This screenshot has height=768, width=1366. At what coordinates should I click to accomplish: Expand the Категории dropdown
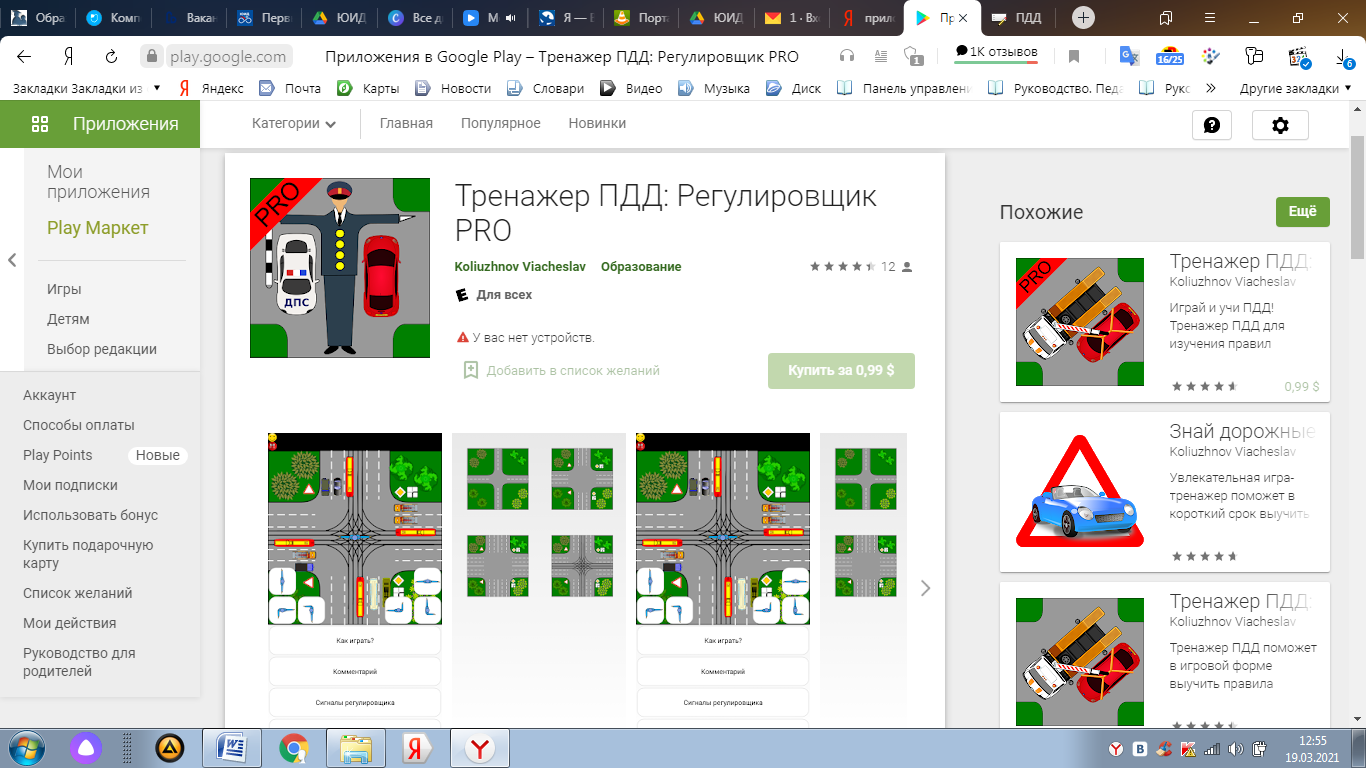click(294, 124)
